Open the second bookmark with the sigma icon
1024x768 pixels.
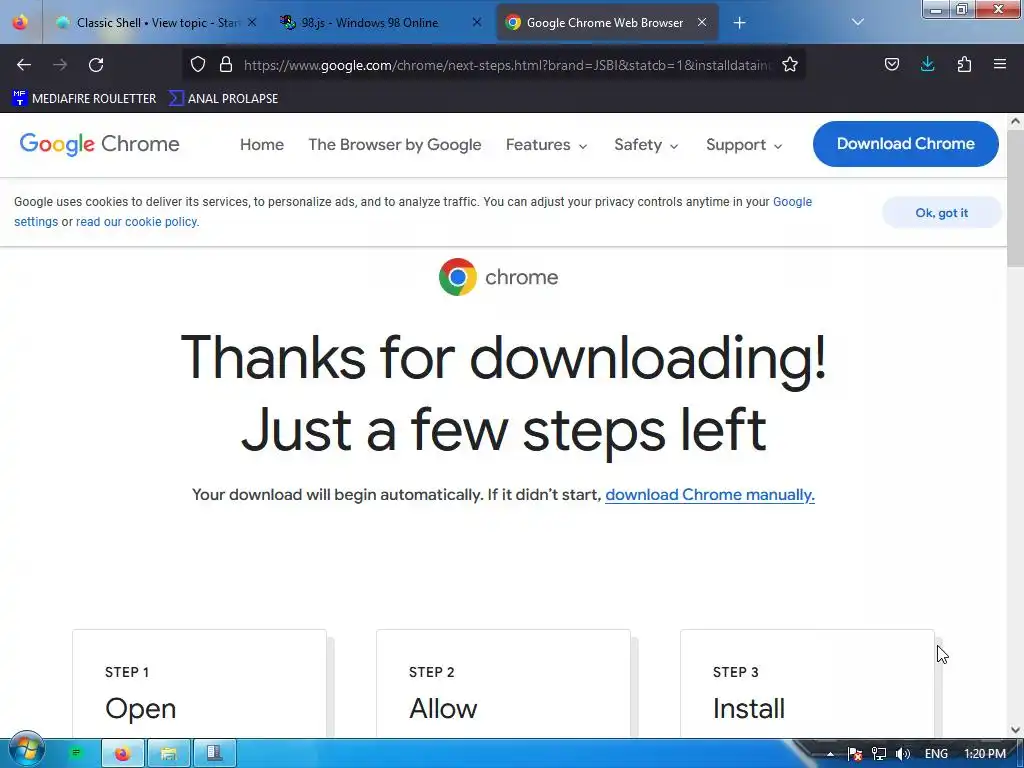point(223,99)
